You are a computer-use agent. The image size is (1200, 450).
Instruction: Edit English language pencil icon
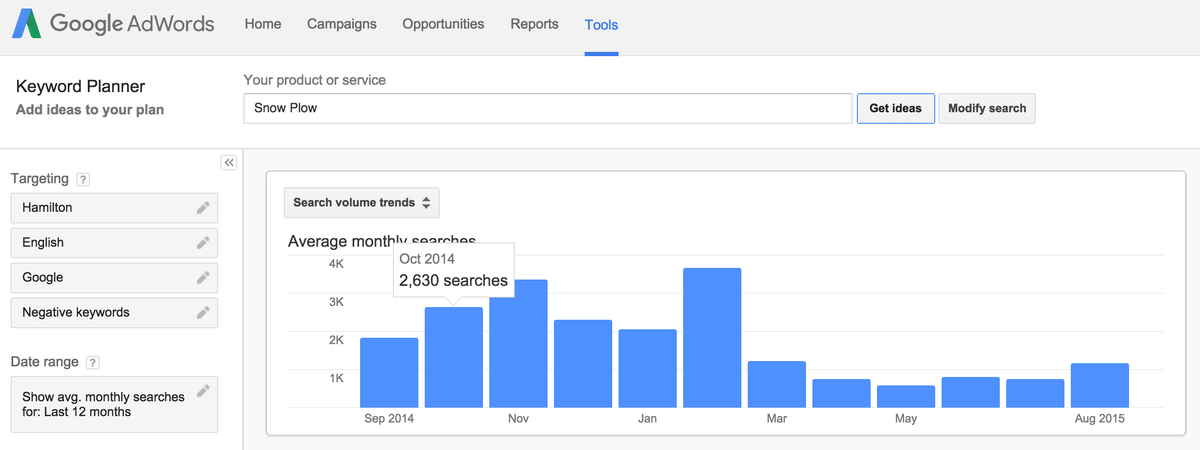(203, 243)
